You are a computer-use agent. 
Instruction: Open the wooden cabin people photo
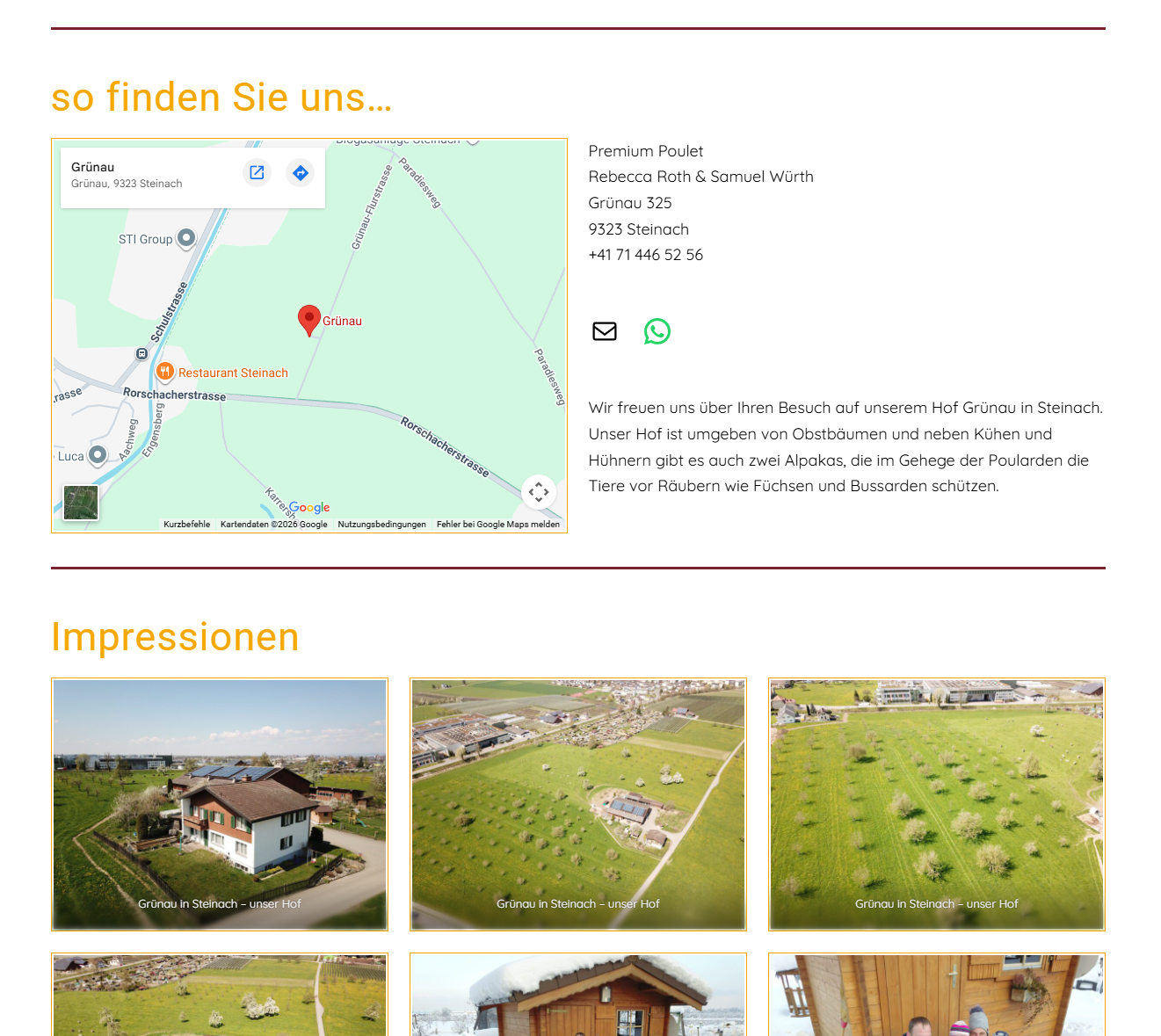click(x=937, y=995)
